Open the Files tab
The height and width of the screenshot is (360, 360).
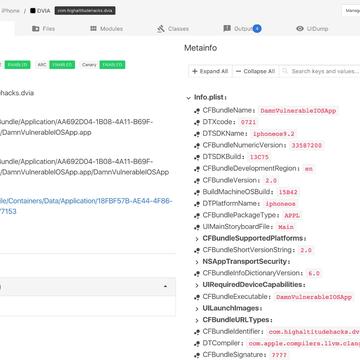click(43, 29)
